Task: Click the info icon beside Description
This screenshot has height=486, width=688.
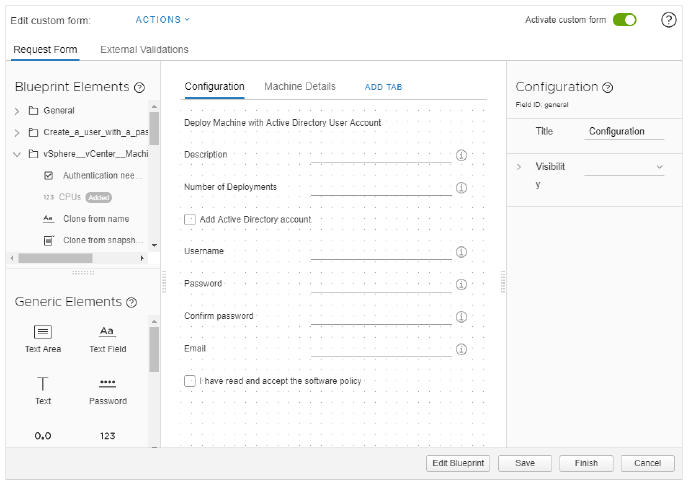Action: click(462, 155)
